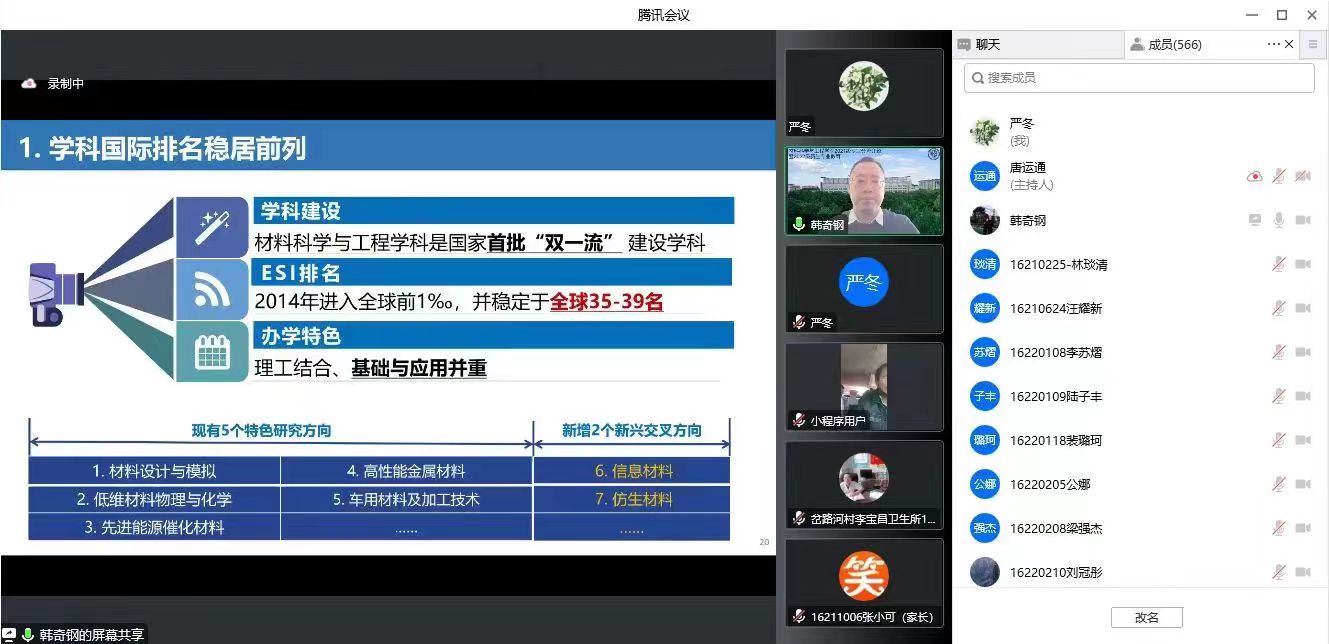
Task: Close the members panel tab
Action: tap(1289, 44)
